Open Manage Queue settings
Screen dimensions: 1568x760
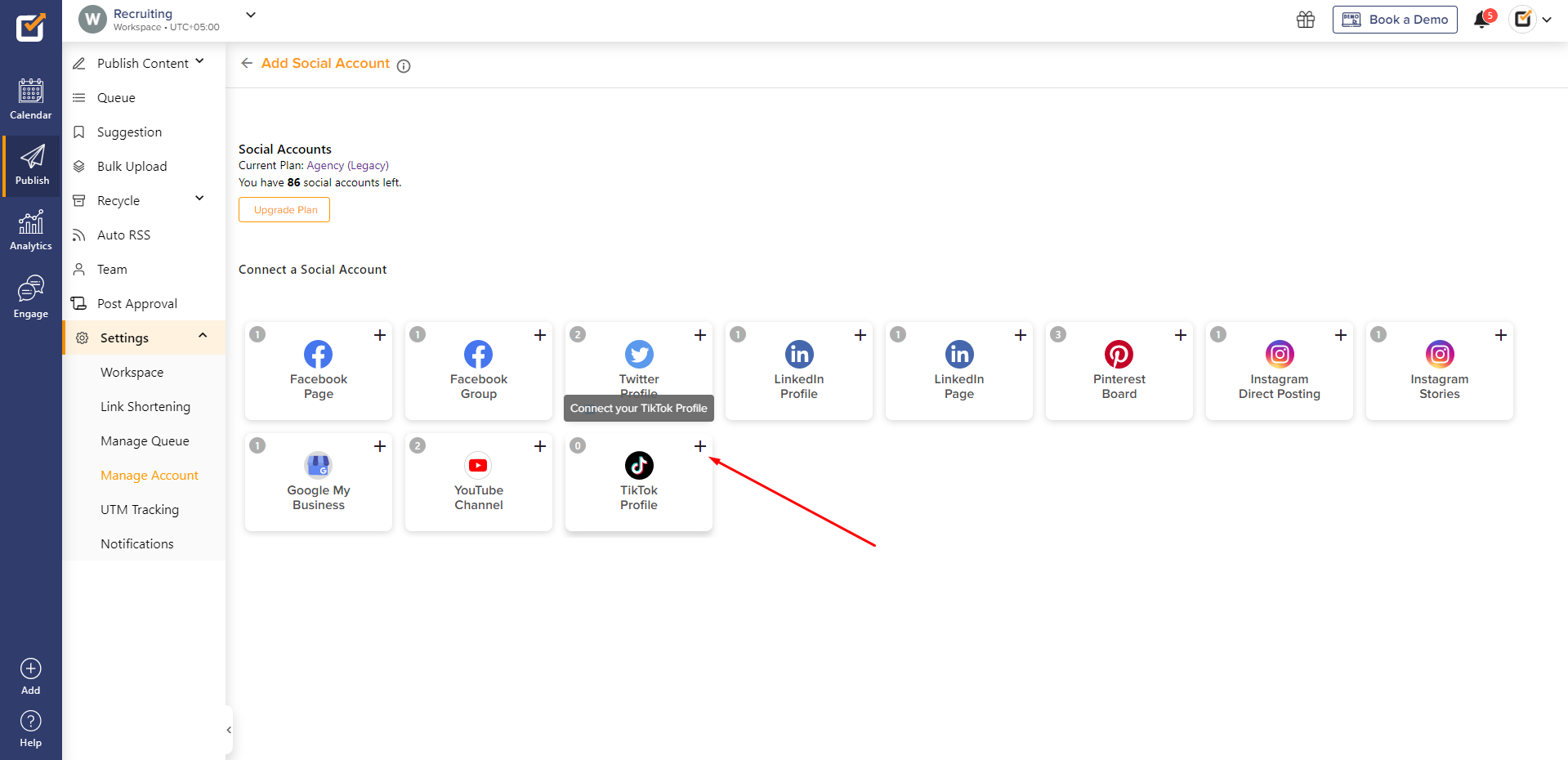click(x=145, y=441)
